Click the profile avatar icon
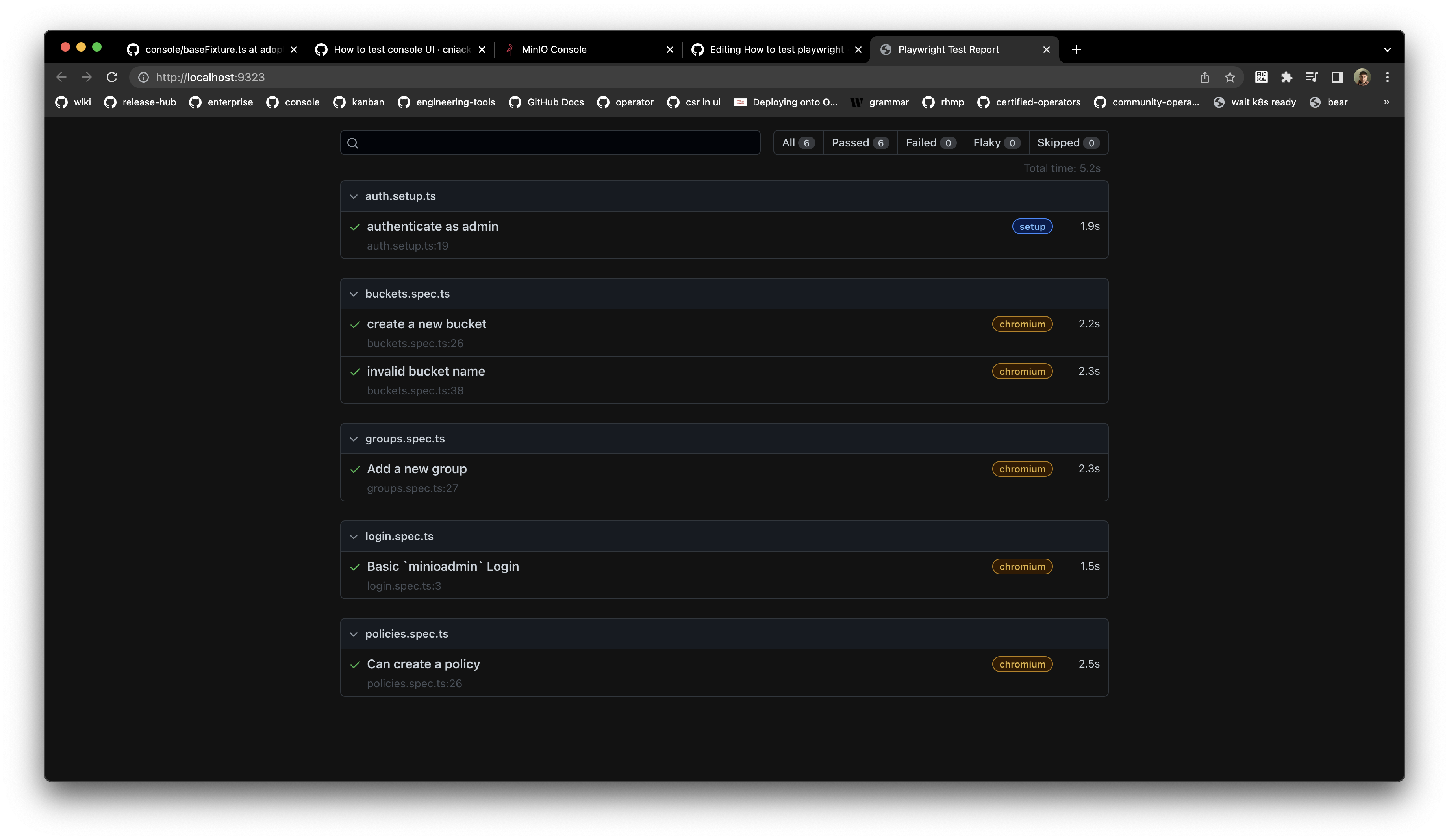 1362,77
